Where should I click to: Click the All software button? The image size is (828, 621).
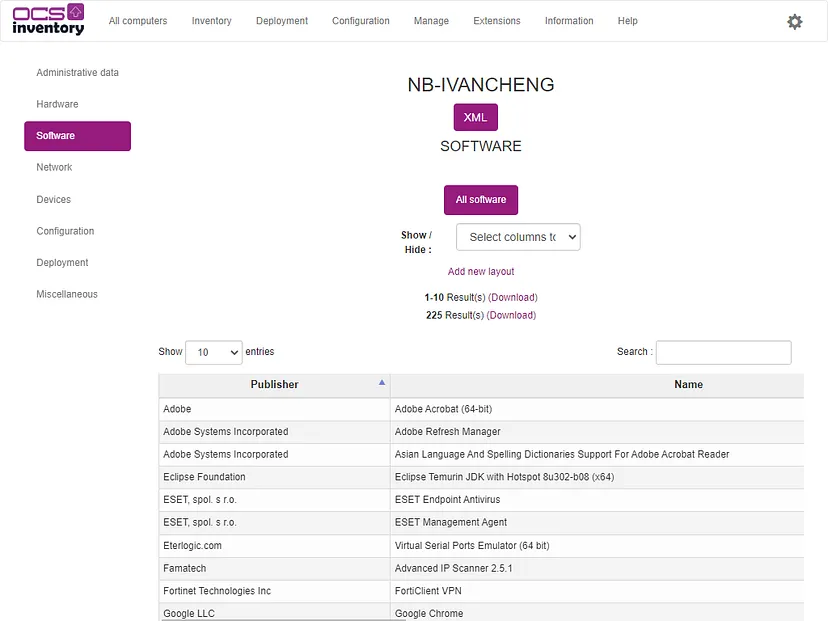point(481,200)
